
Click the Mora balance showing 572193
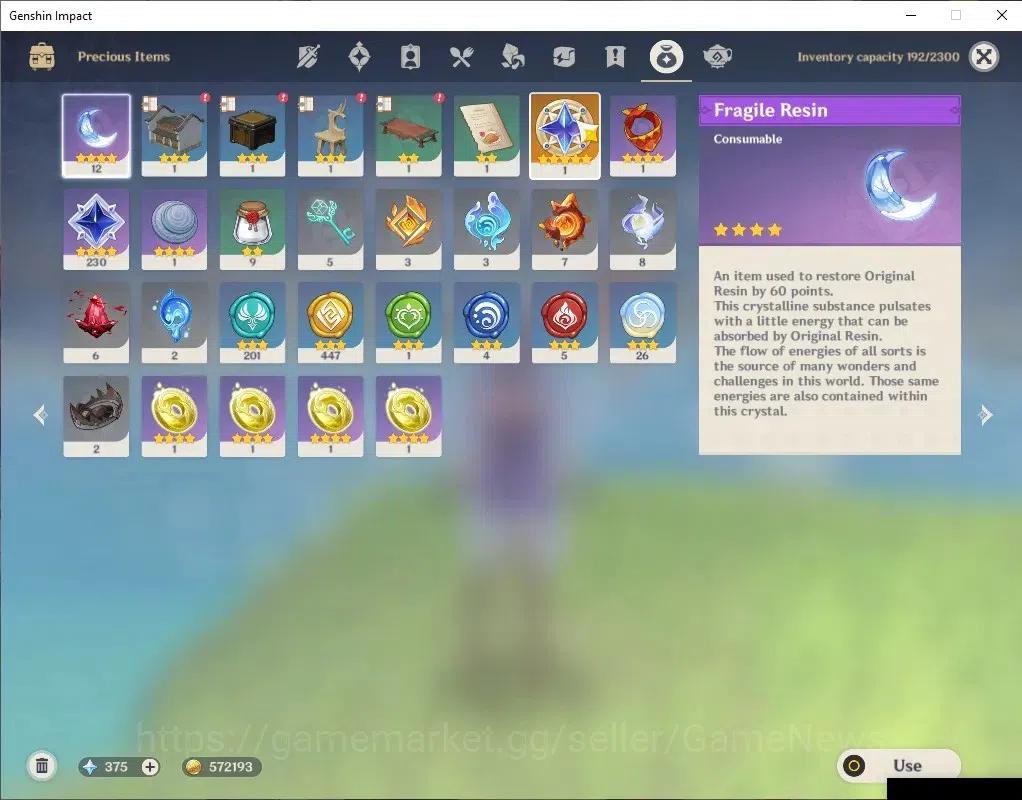click(x=222, y=767)
